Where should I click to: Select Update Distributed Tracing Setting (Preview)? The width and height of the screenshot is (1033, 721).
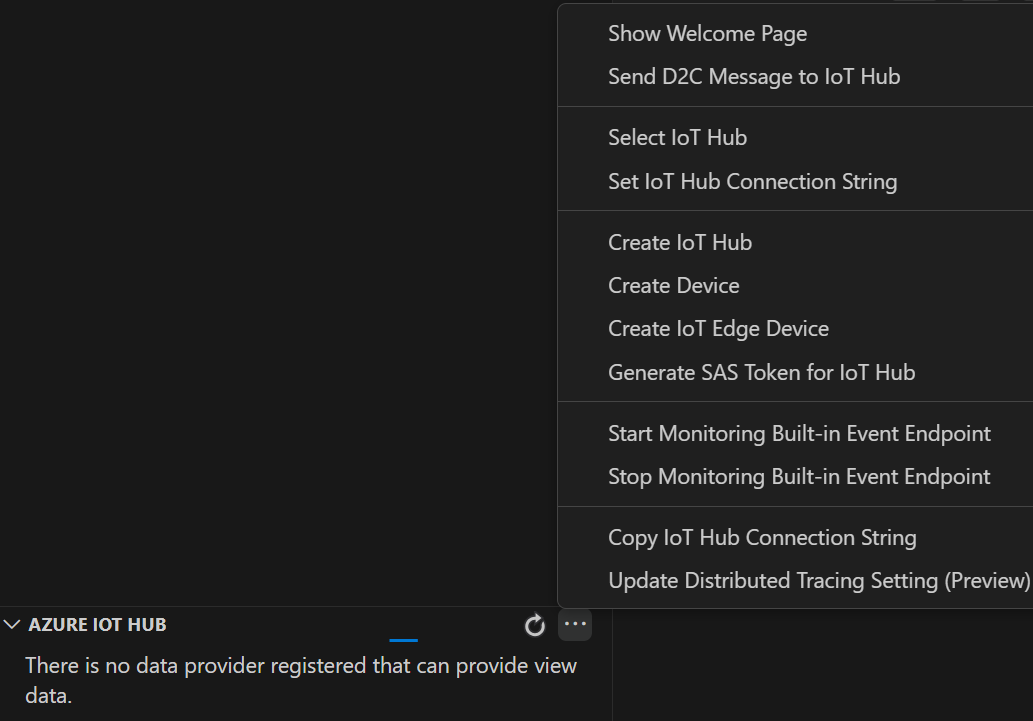click(795, 581)
